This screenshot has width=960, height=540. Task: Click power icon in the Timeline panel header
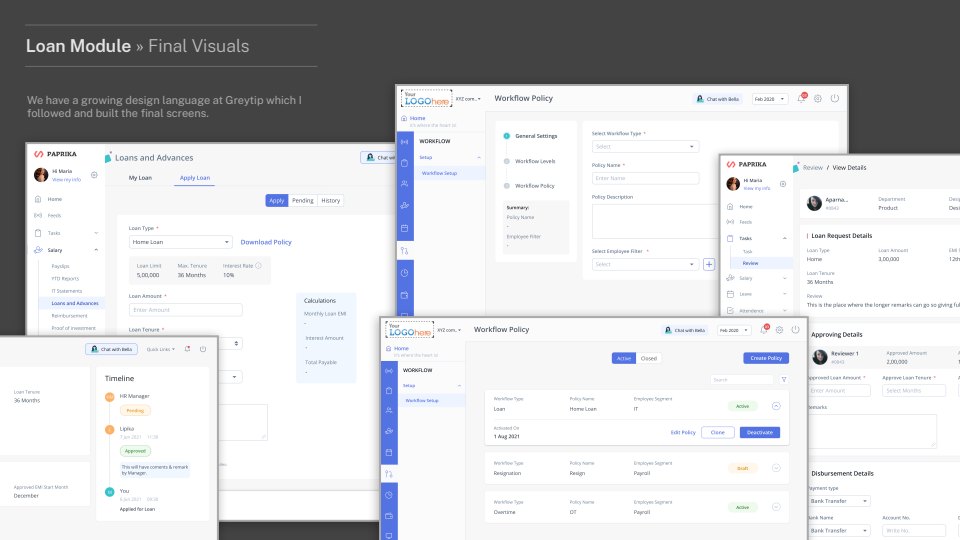202,349
